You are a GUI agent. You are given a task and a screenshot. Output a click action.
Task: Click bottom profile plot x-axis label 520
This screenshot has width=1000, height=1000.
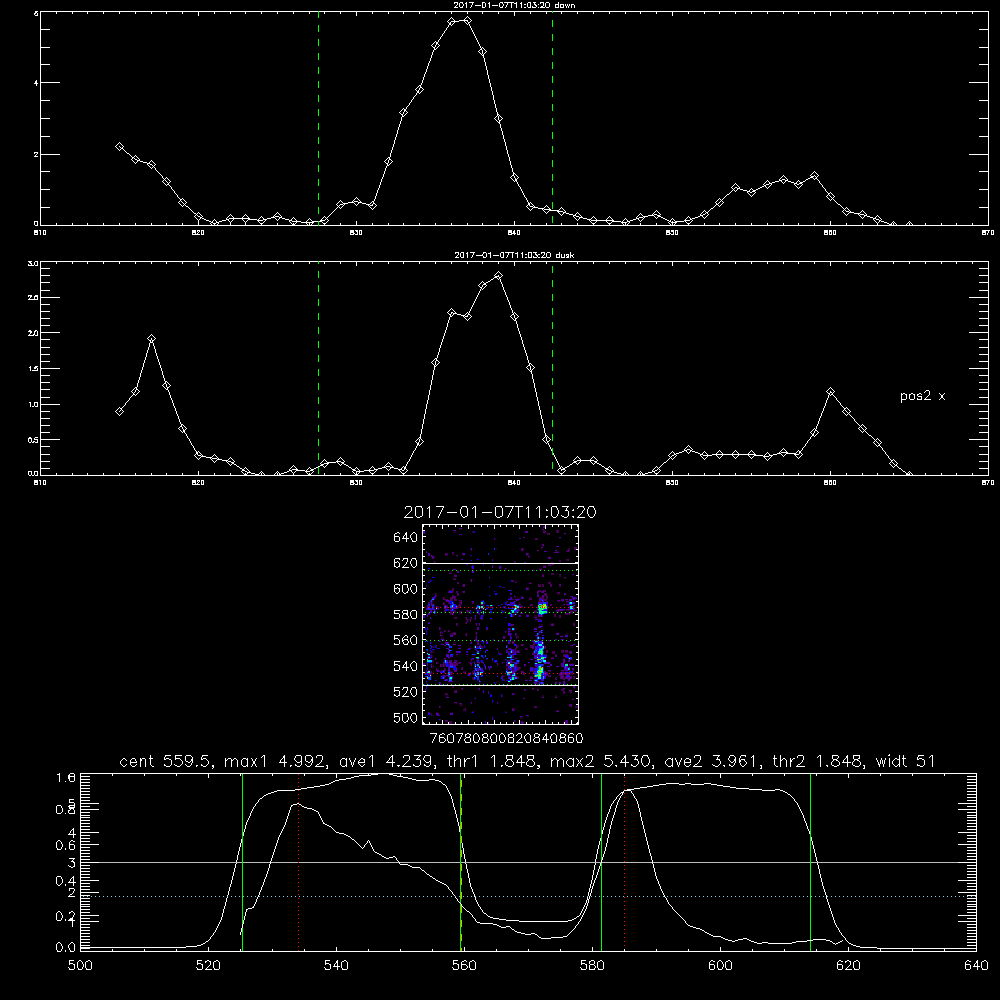(x=208, y=966)
